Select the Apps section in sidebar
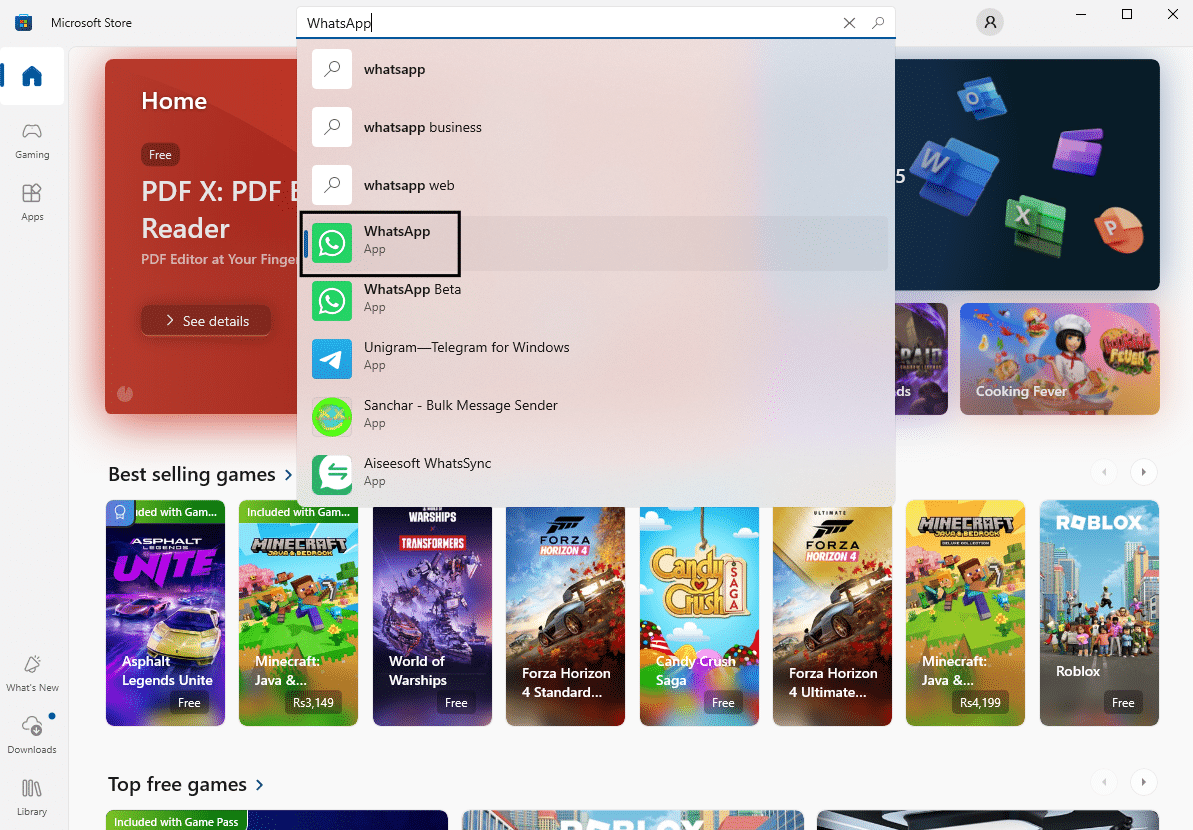The height and width of the screenshot is (830, 1193). click(31, 203)
